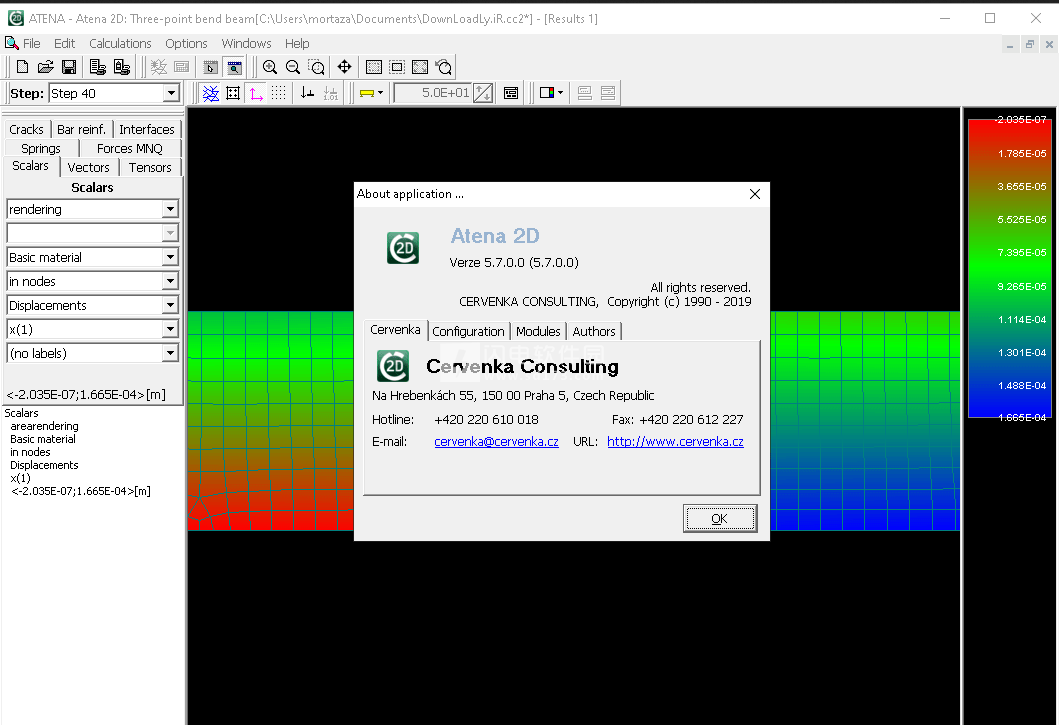Expand the Basic material dropdown
Viewport: 1059px width, 725px height.
(170, 257)
